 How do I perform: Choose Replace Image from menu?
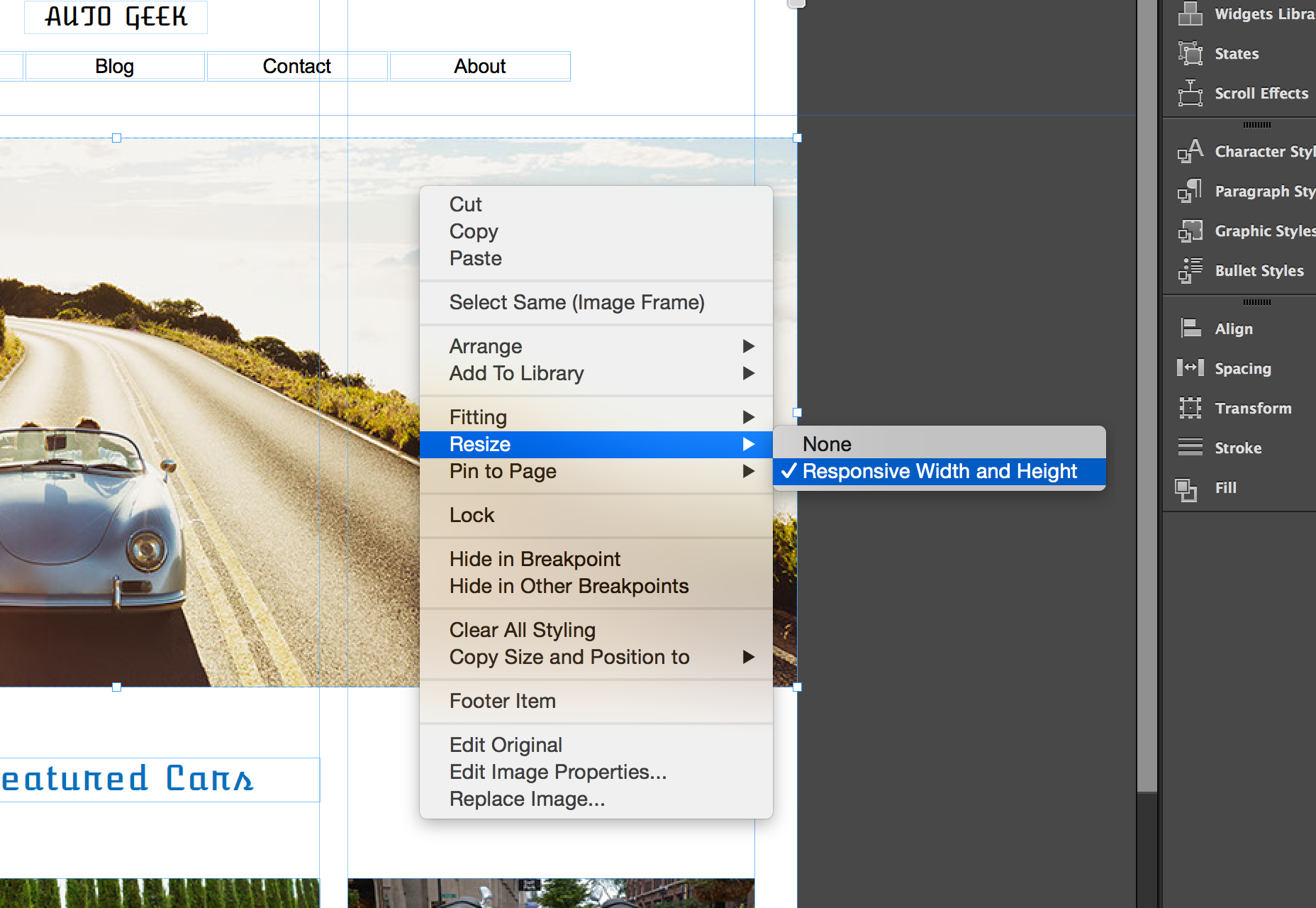(596, 799)
